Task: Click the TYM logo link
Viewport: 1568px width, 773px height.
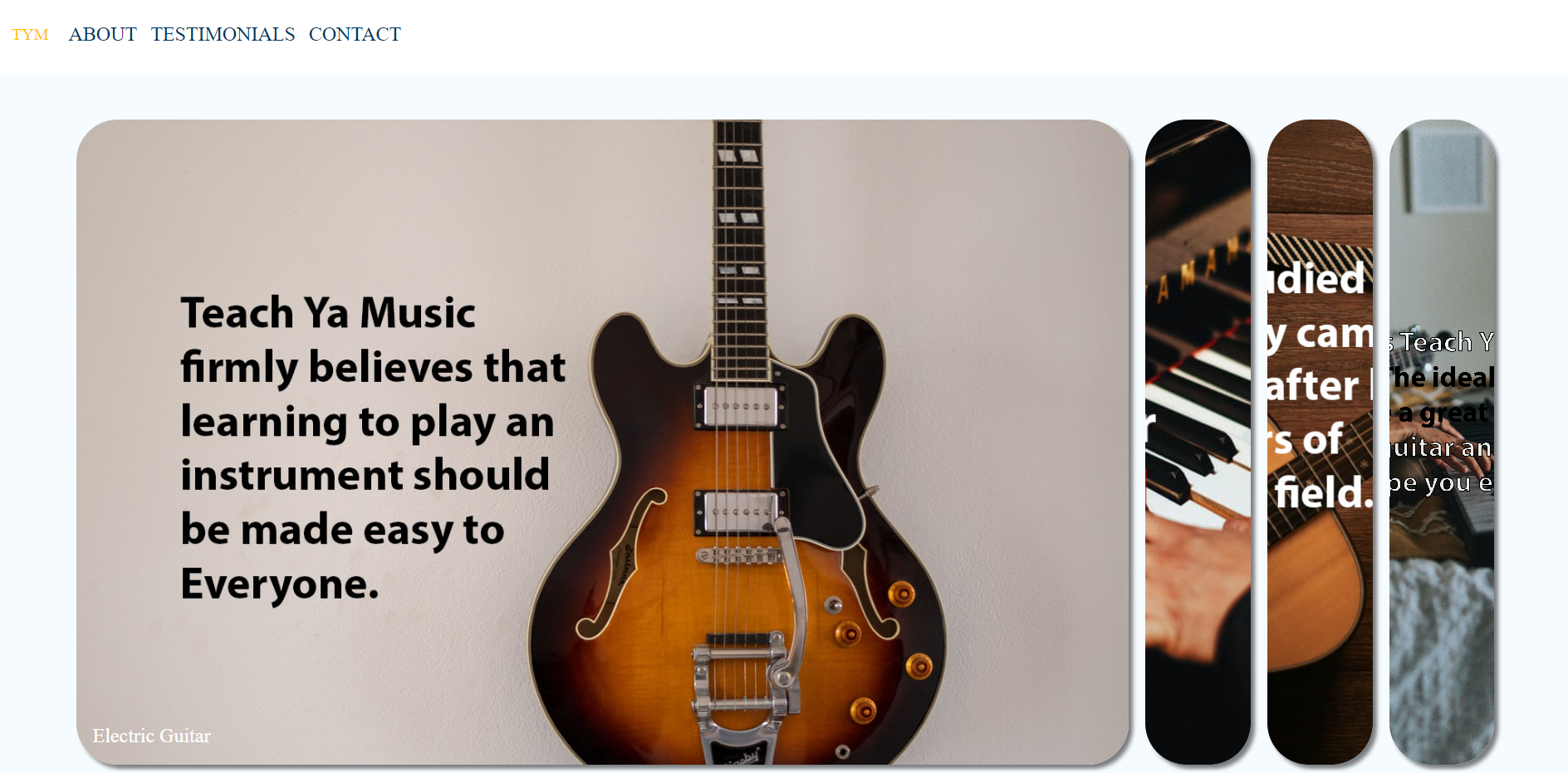Action: point(30,35)
